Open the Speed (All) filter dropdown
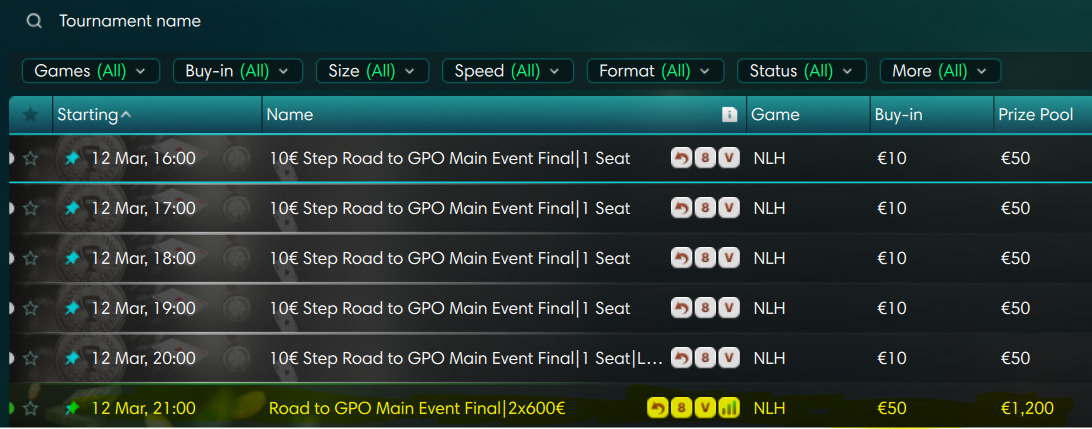The width and height of the screenshot is (1092, 429). coord(507,71)
